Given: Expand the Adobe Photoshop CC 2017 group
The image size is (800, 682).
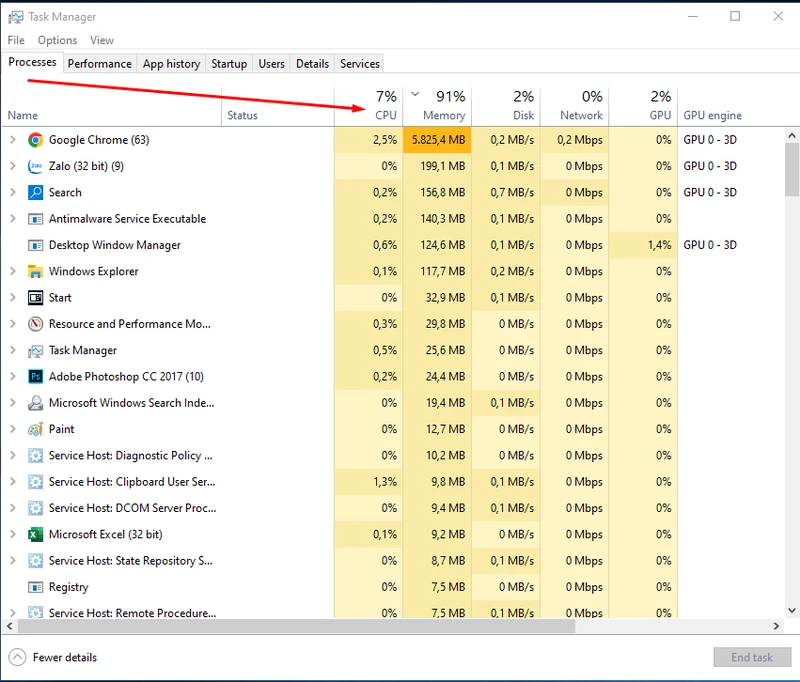Looking at the screenshot, I should coord(13,376).
